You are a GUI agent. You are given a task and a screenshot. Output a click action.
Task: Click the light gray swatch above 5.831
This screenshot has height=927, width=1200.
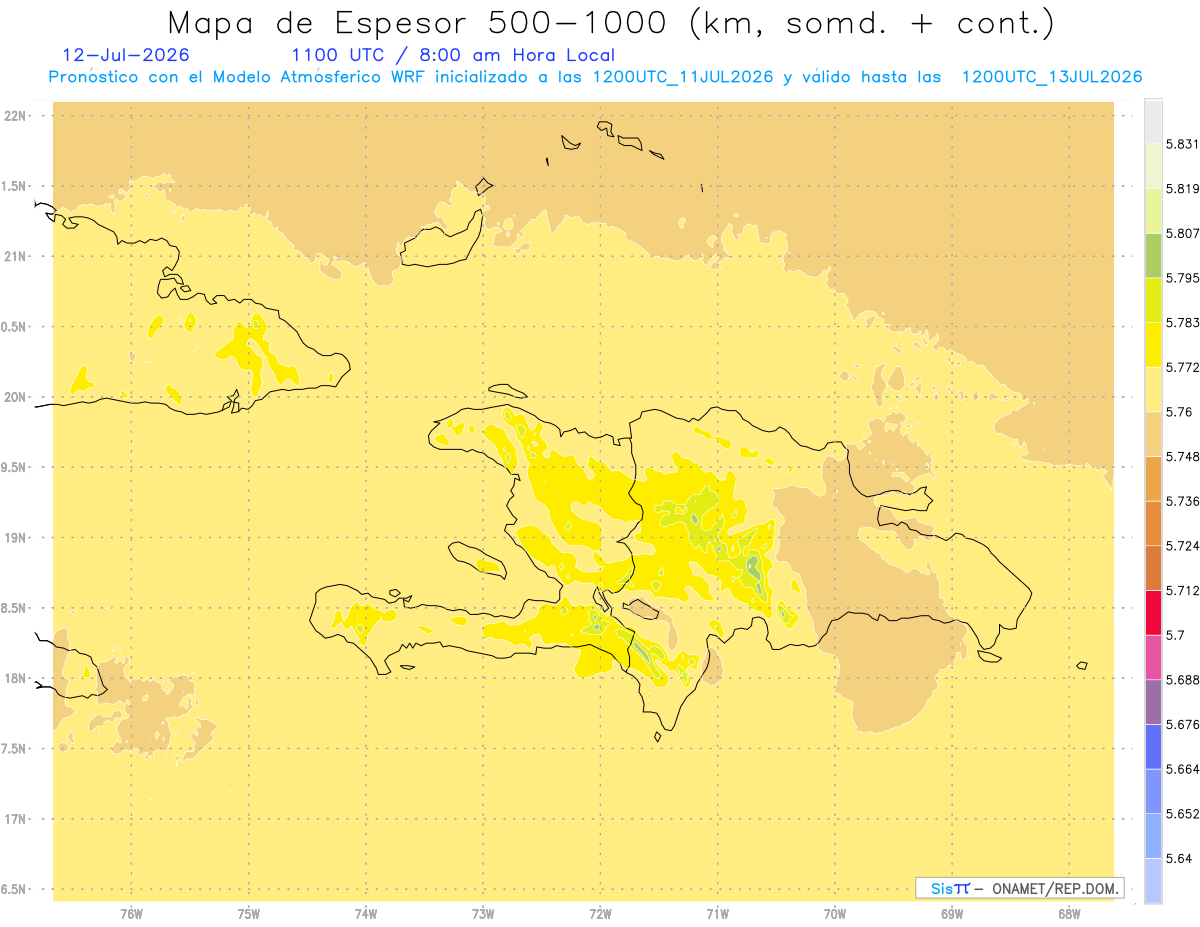click(1153, 121)
